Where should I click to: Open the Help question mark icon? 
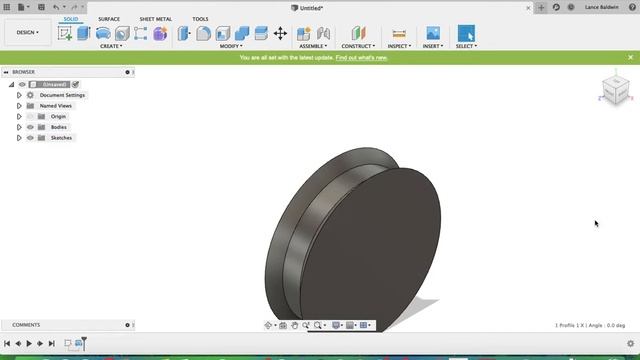tap(632, 7)
